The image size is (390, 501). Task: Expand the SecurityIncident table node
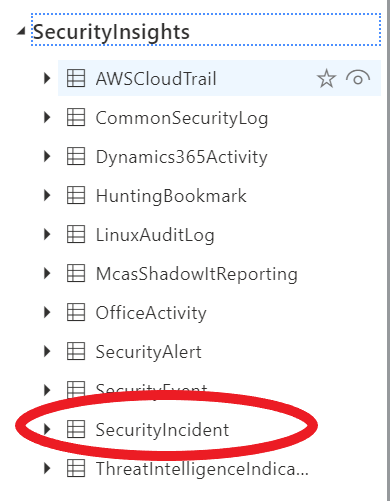pyautogui.click(x=47, y=429)
